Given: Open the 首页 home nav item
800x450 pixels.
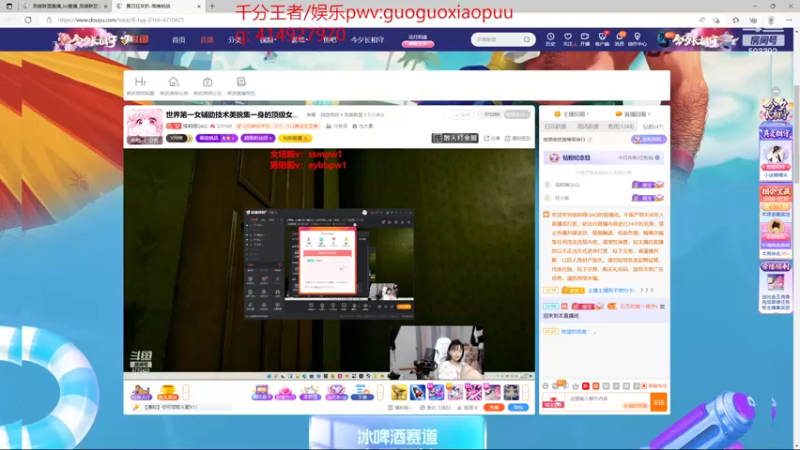Looking at the screenshot, I should tap(179, 40).
